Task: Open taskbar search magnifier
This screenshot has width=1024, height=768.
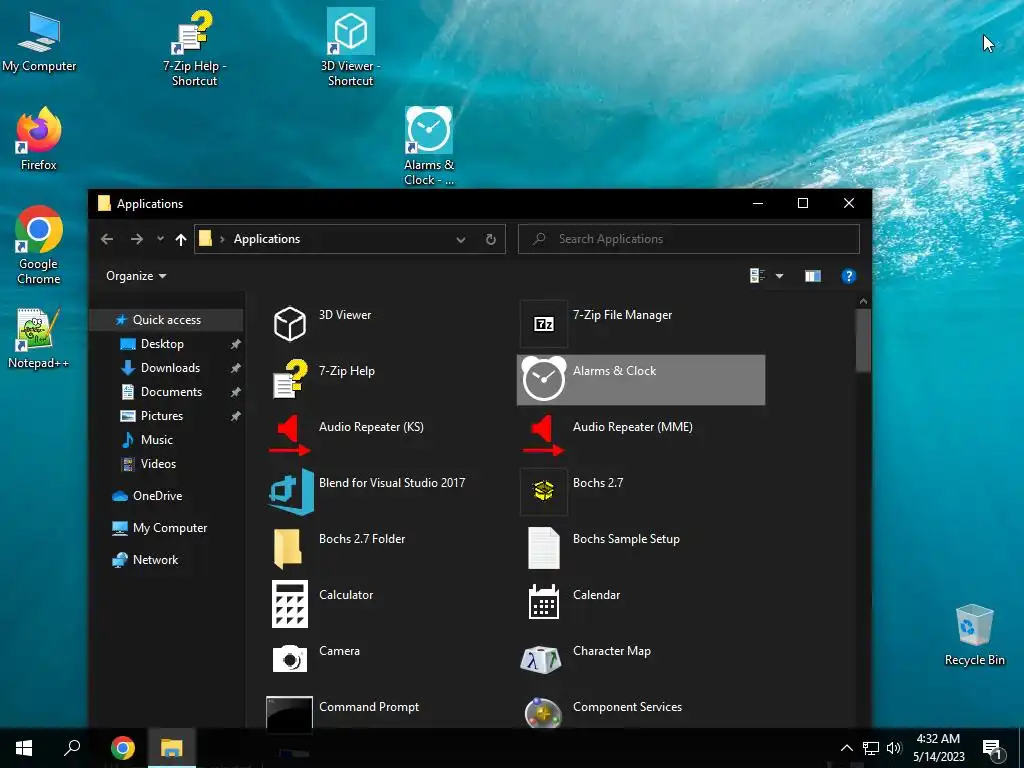Action: 72,748
